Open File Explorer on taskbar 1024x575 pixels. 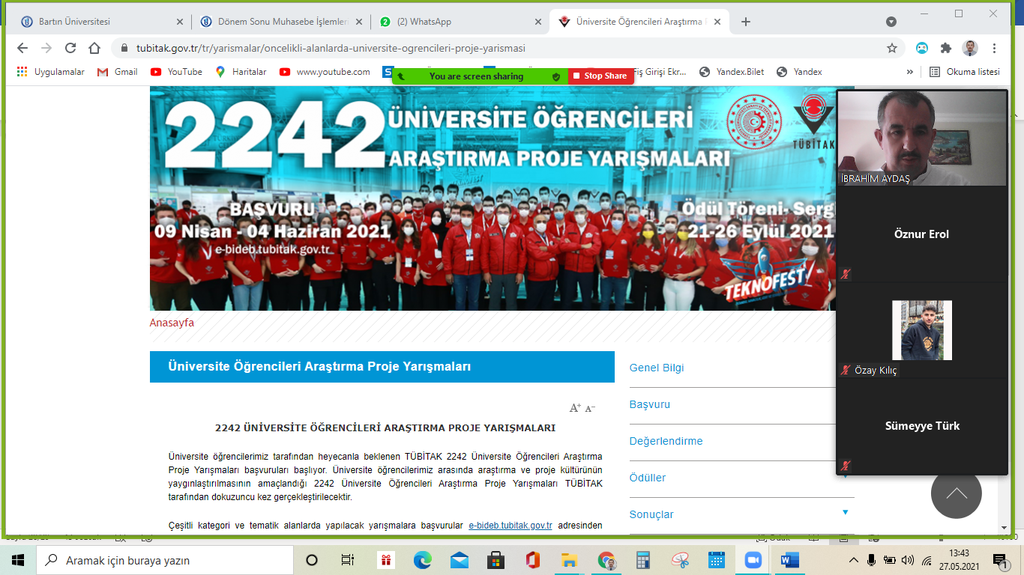pyautogui.click(x=569, y=560)
